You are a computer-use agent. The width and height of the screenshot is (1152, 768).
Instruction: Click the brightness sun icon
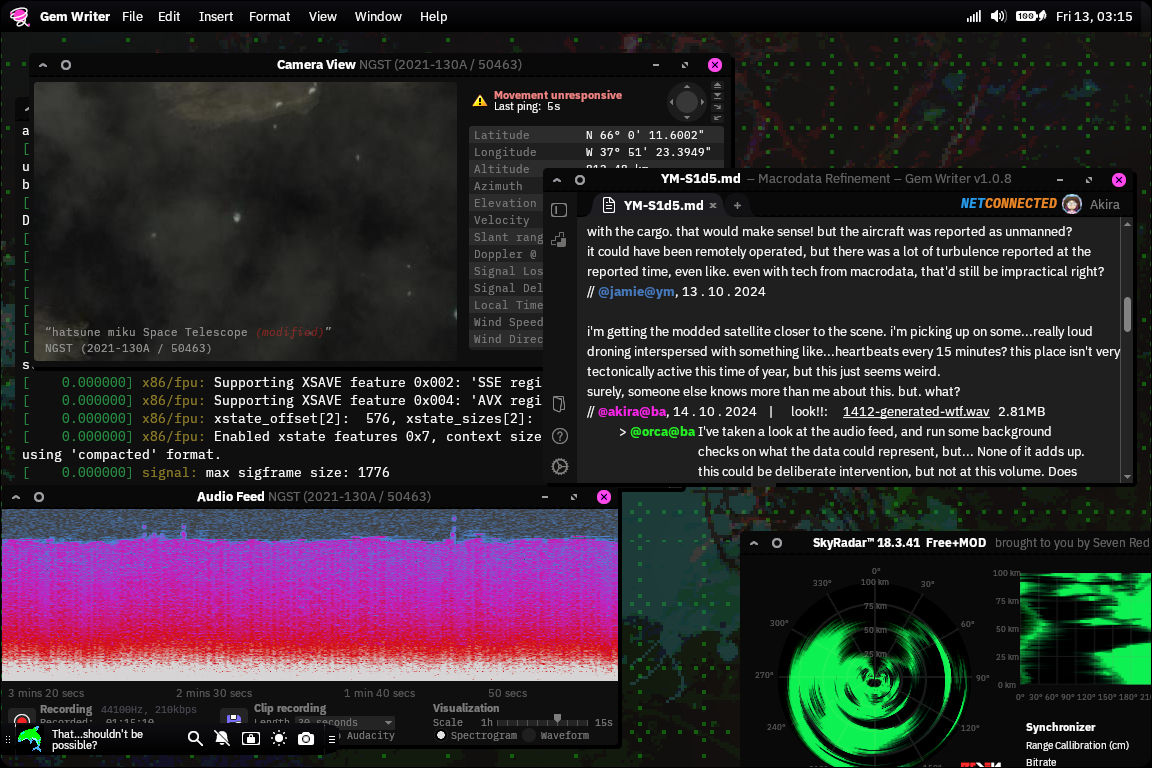[278, 739]
